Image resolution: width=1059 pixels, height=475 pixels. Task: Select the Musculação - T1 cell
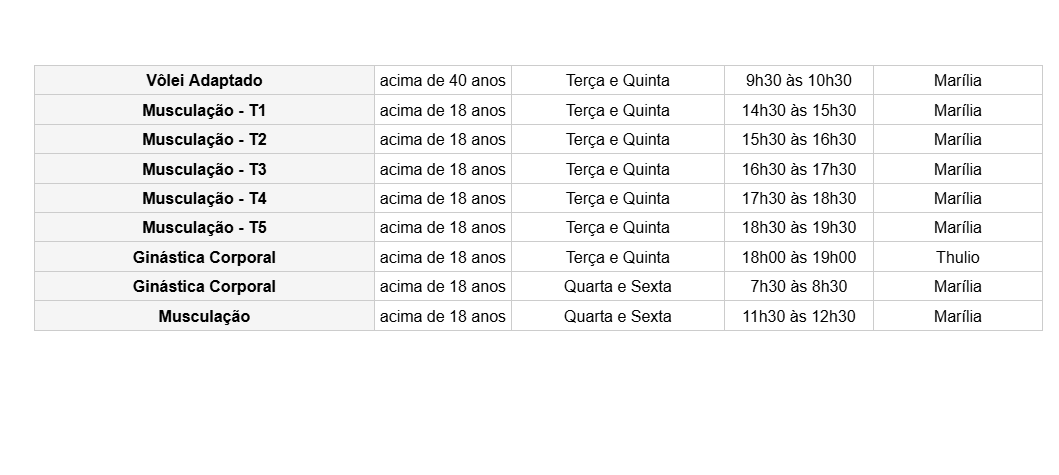204,110
